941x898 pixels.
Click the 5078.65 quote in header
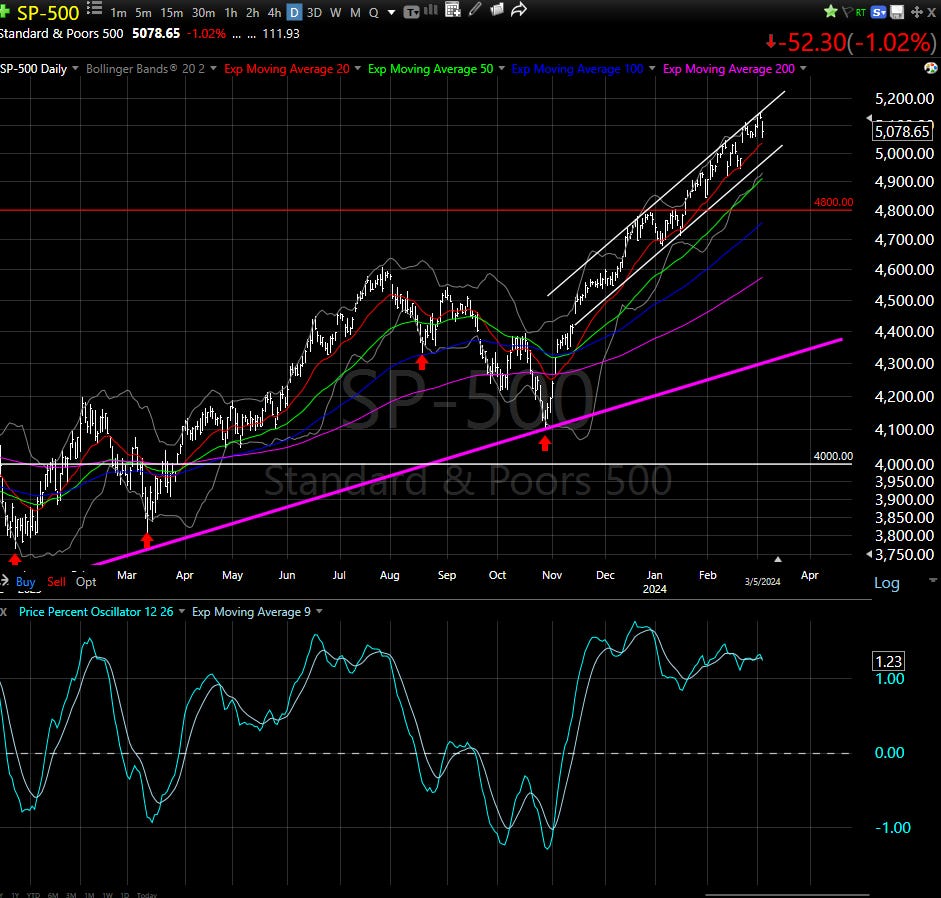(156, 34)
